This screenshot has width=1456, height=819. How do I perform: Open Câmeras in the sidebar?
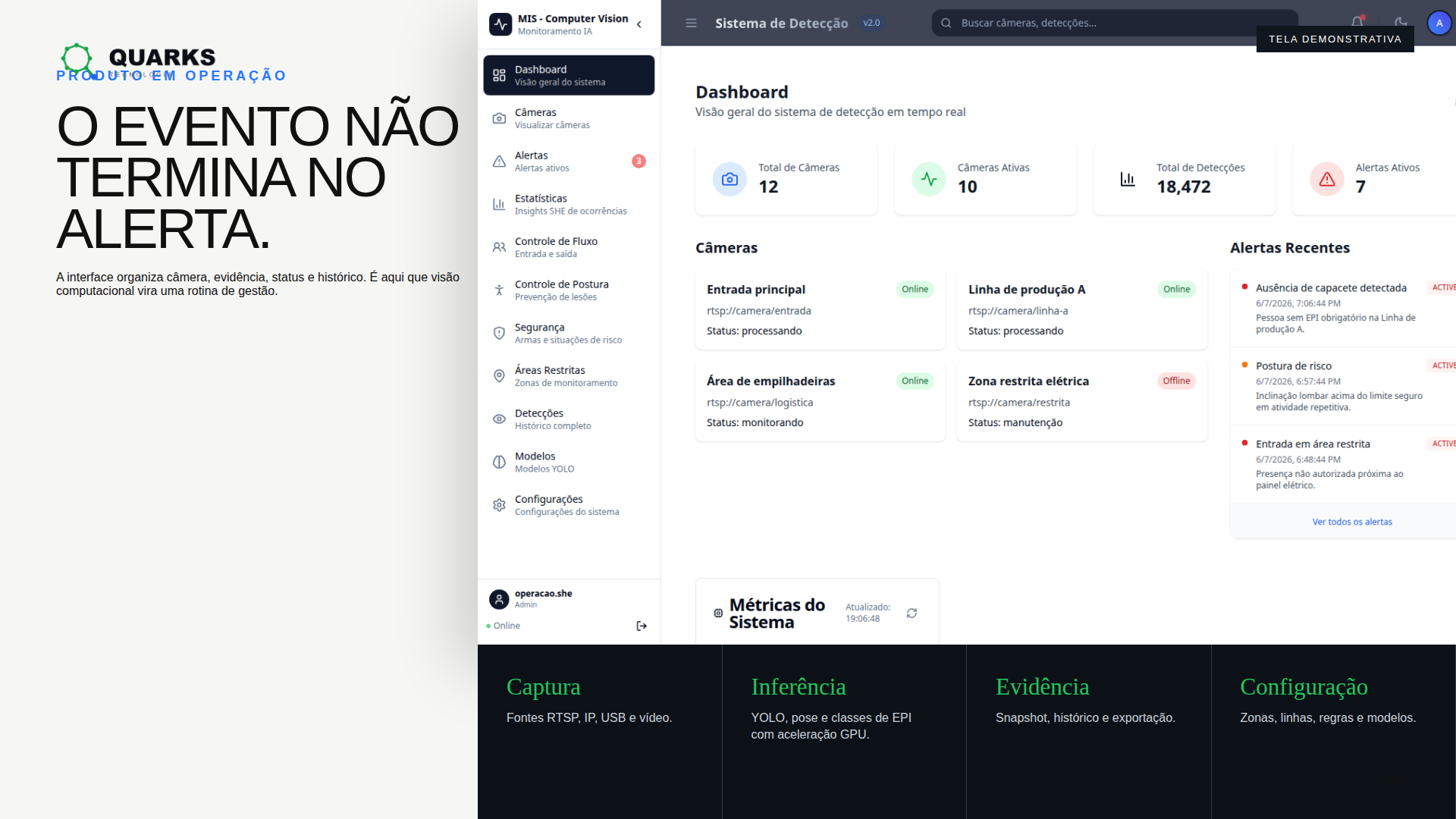(x=569, y=118)
